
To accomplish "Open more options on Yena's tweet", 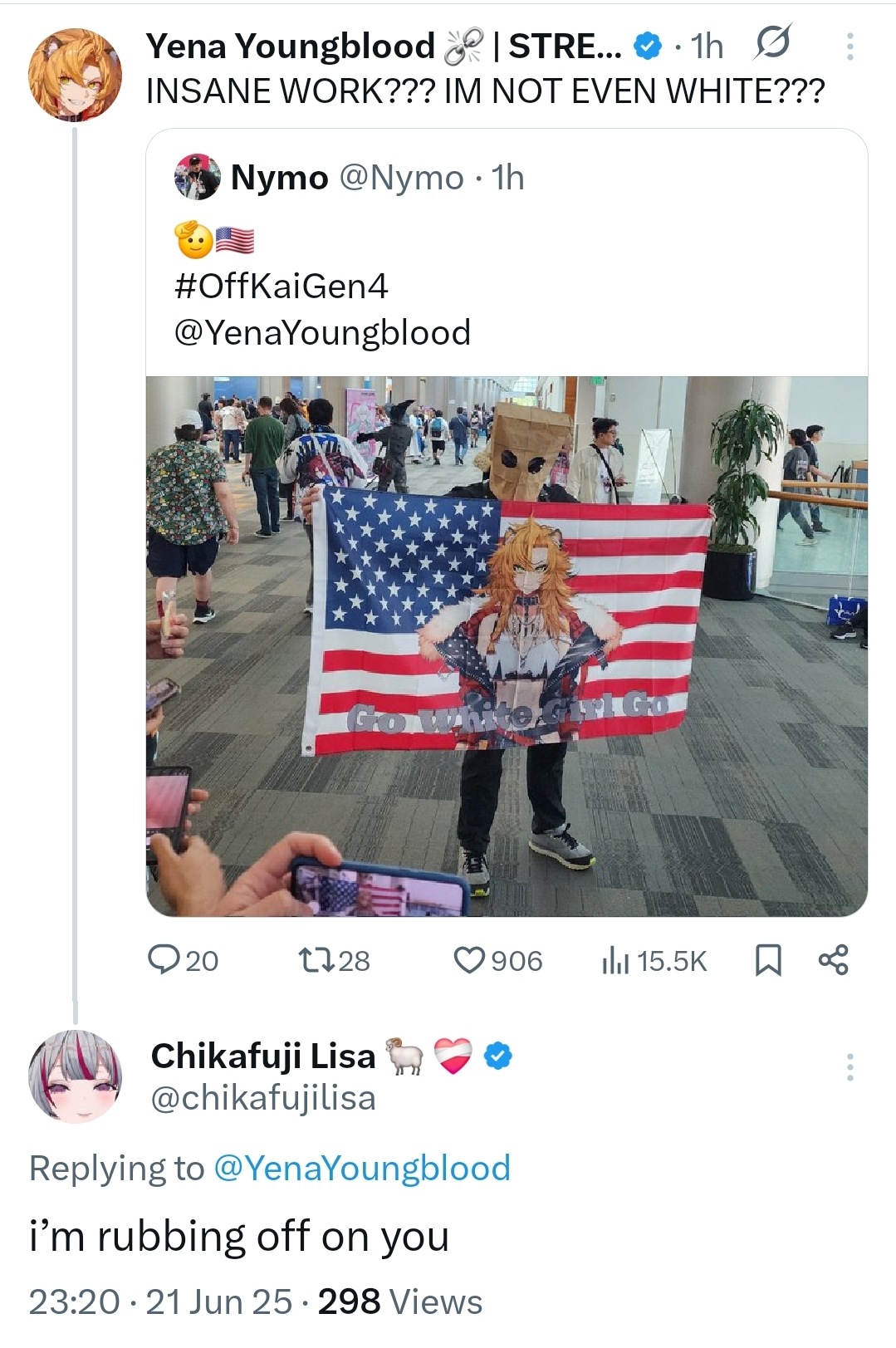I will coord(849,47).
